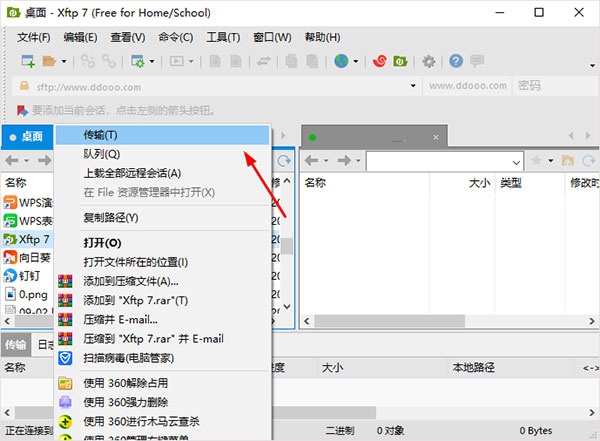
Task: Expand the session properties dropdown arrow
Action: click(x=152, y=61)
